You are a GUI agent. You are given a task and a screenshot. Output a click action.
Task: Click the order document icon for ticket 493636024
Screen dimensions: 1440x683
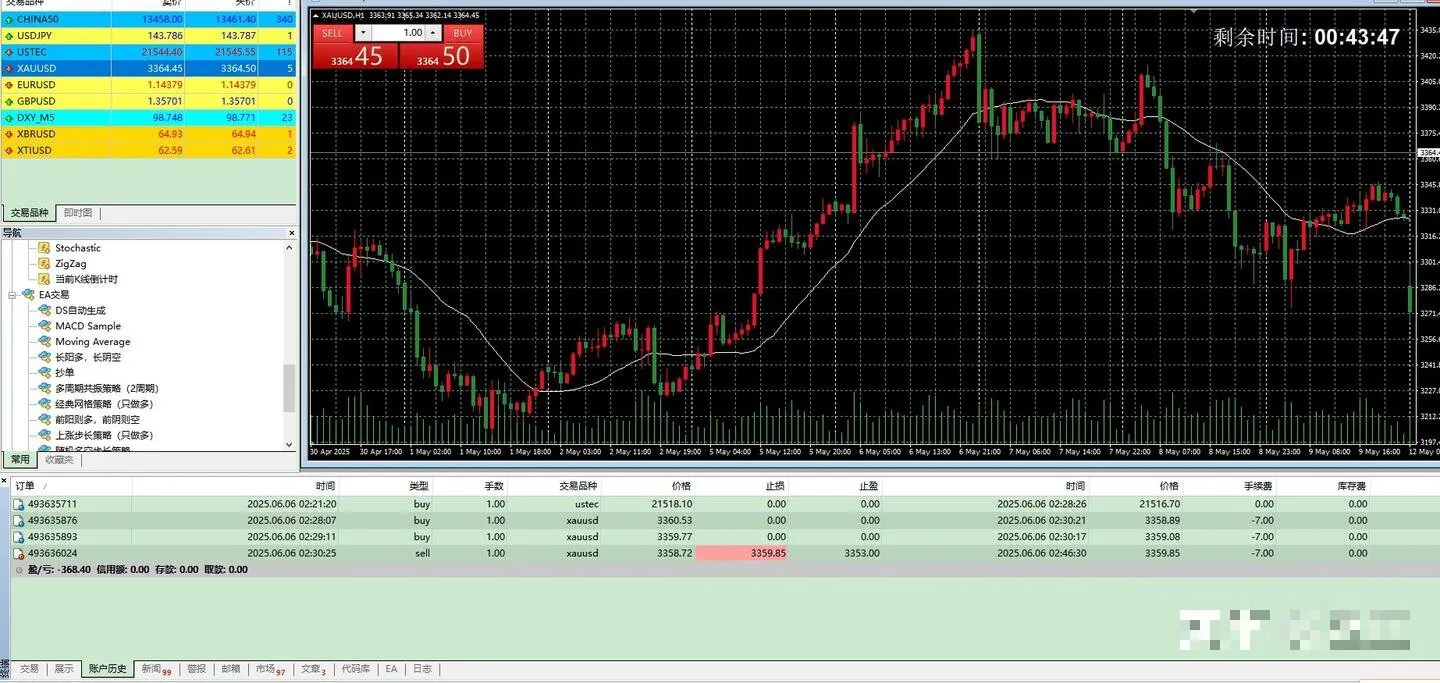point(17,553)
